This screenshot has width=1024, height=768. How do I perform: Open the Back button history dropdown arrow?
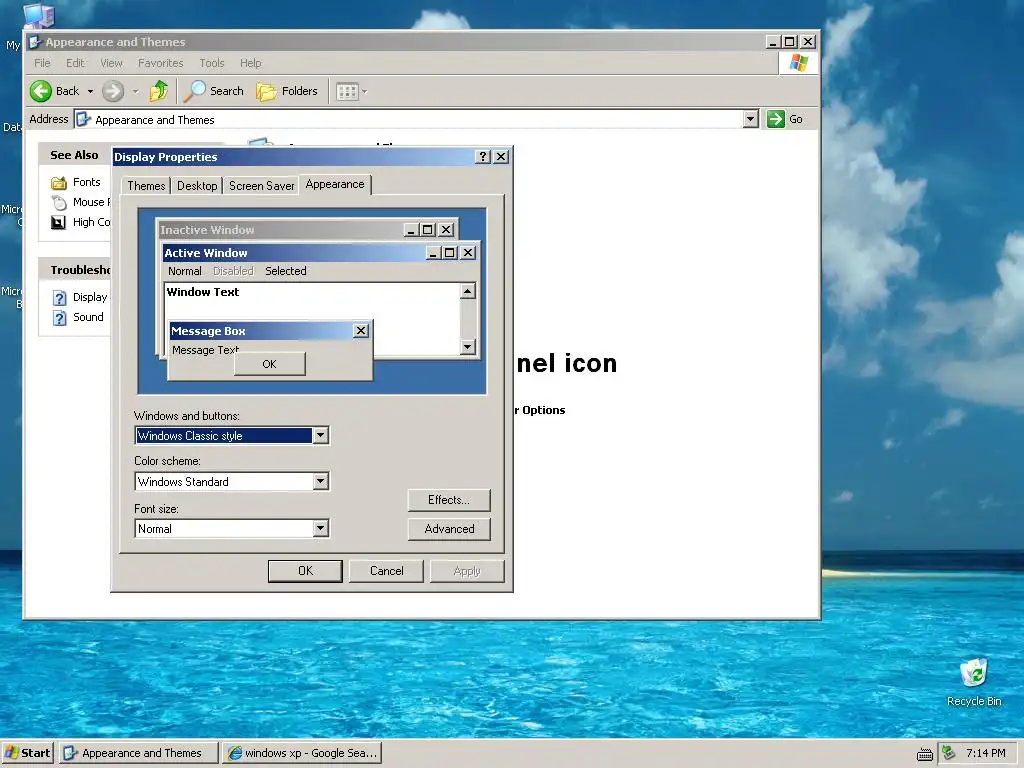click(x=90, y=91)
